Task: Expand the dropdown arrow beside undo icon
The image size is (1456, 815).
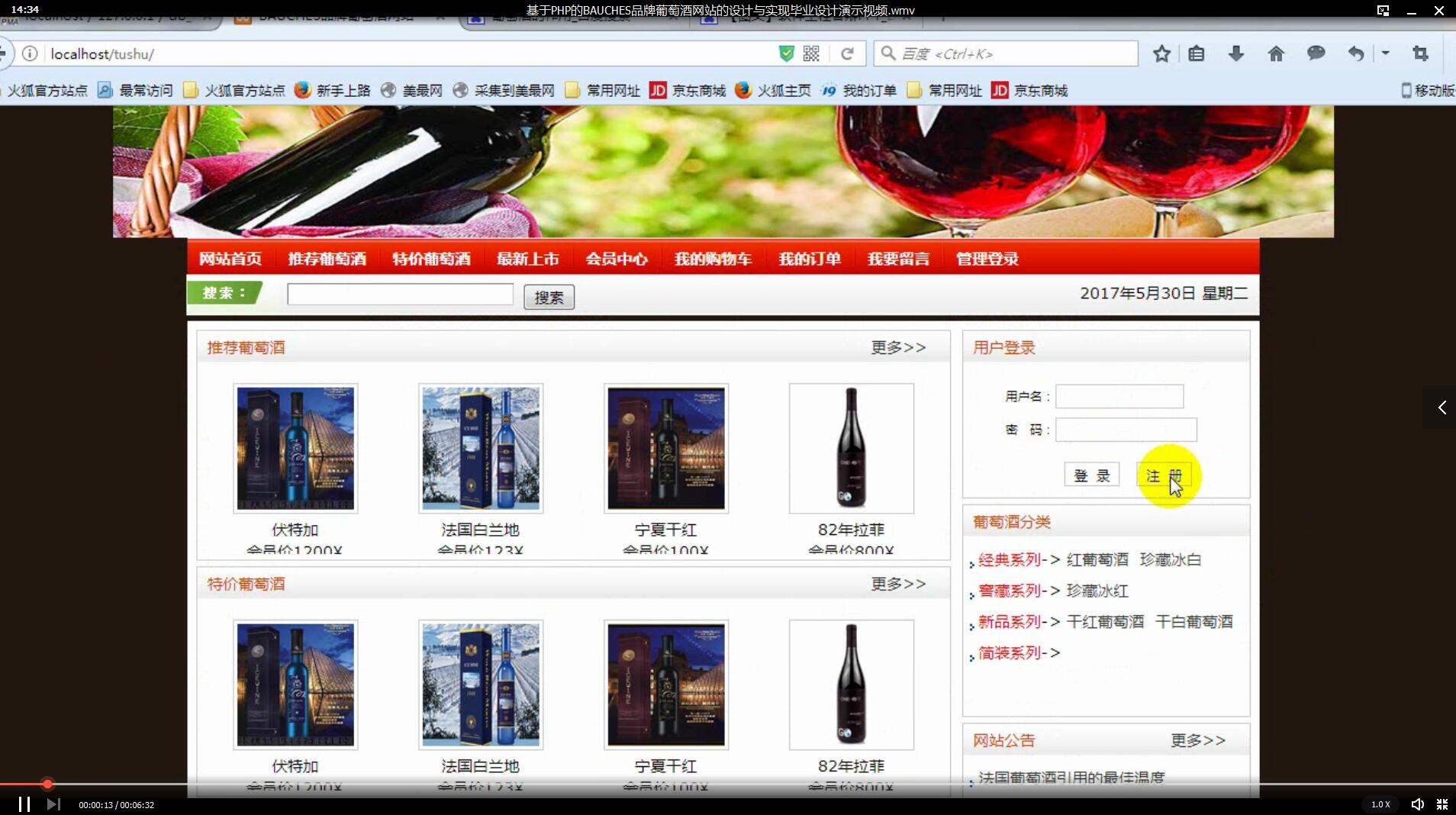Action: pyautogui.click(x=1385, y=53)
